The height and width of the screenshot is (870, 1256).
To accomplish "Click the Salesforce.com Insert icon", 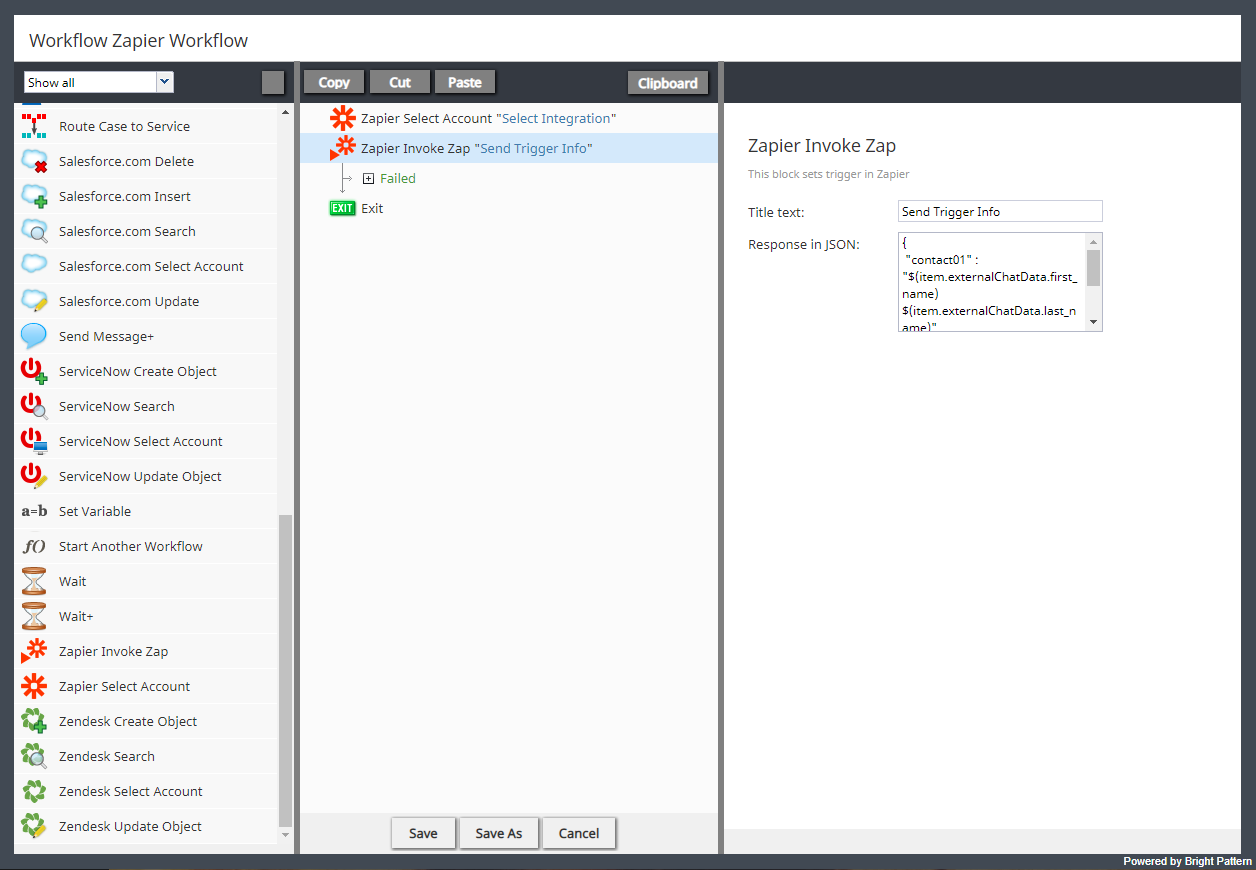I will pyautogui.click(x=34, y=196).
